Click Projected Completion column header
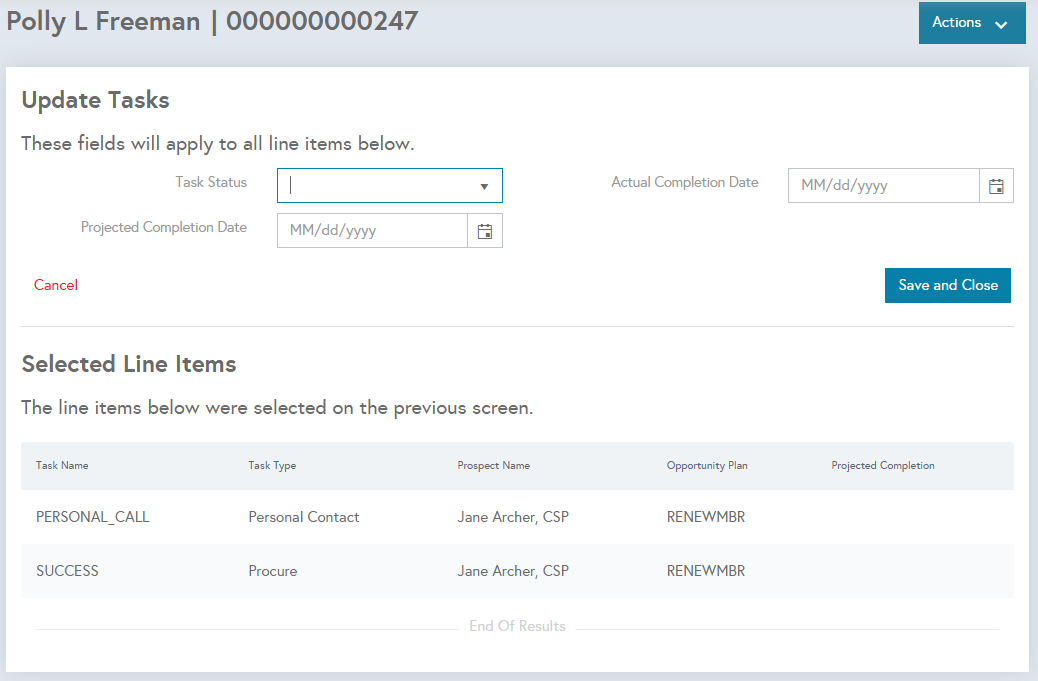The image size is (1038, 681). [883, 466]
